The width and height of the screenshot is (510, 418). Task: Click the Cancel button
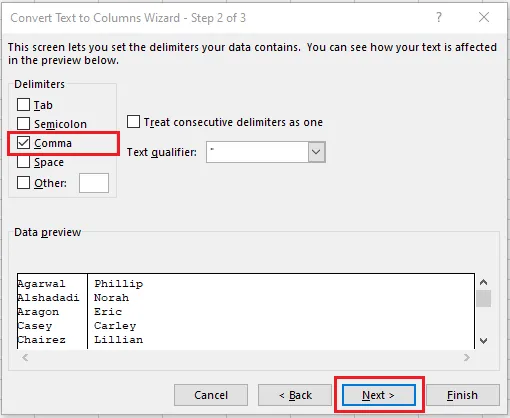pyautogui.click(x=211, y=395)
